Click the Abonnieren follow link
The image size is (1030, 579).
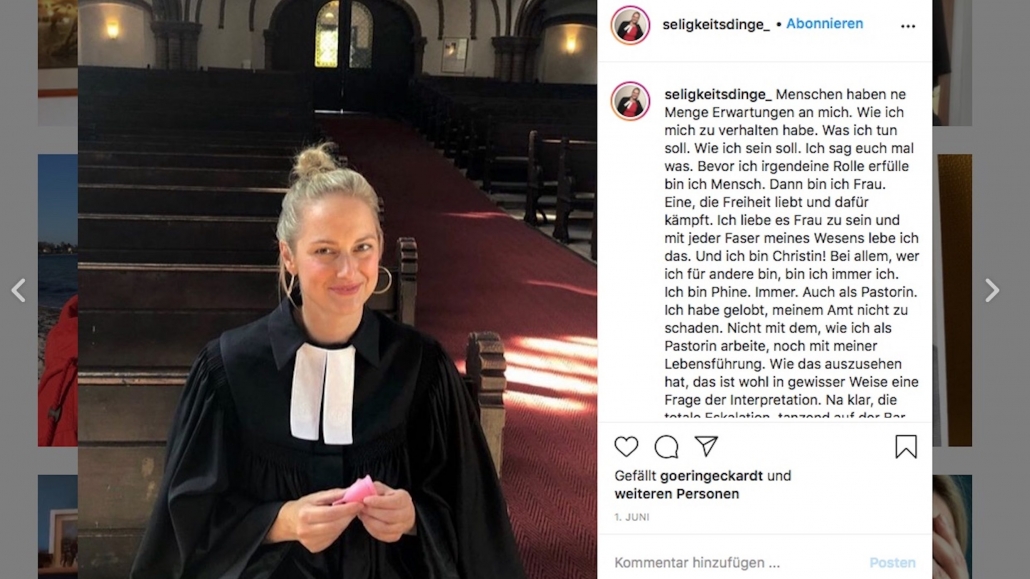tap(824, 24)
